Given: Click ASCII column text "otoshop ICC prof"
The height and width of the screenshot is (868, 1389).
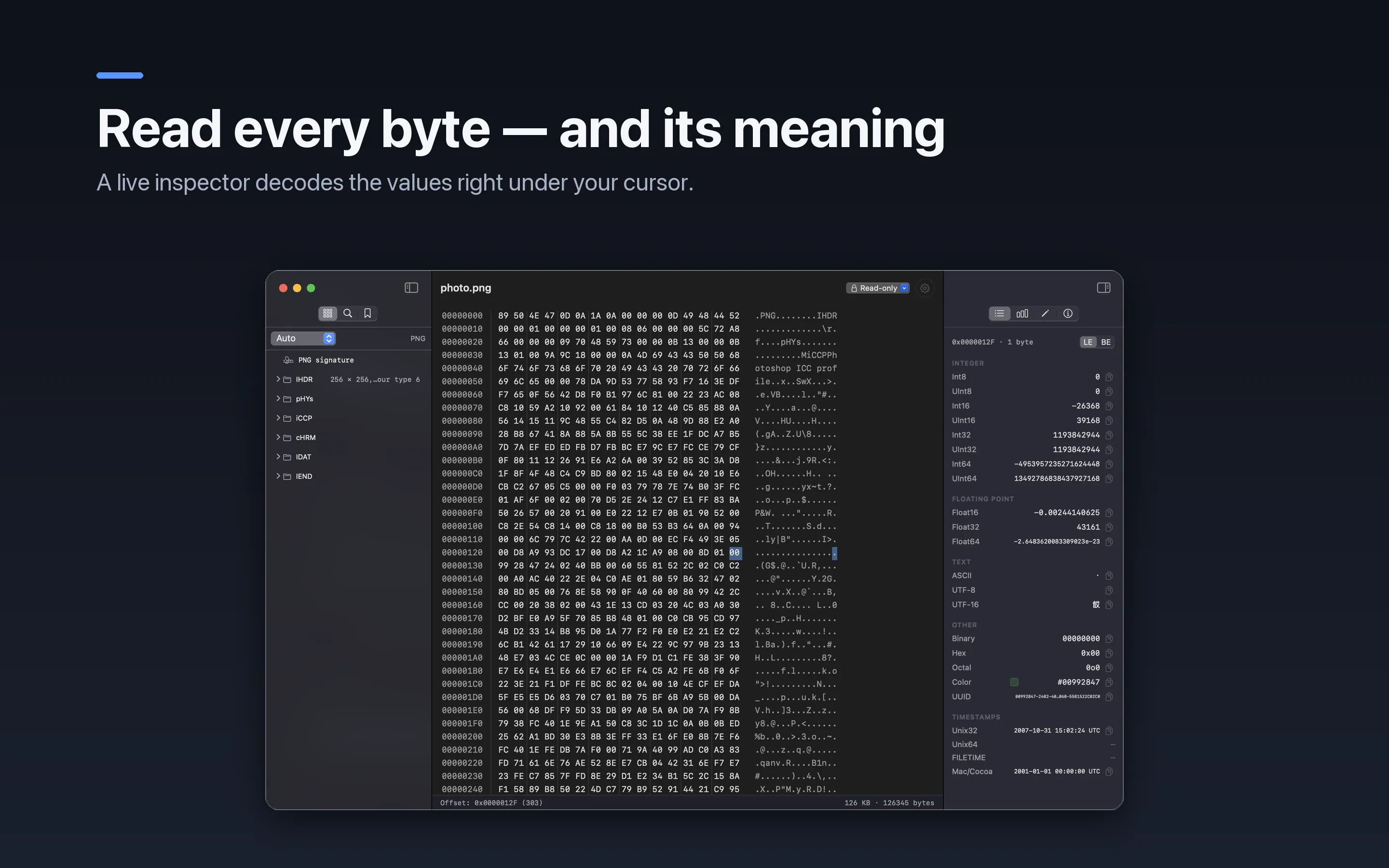Looking at the screenshot, I should pos(795,368).
